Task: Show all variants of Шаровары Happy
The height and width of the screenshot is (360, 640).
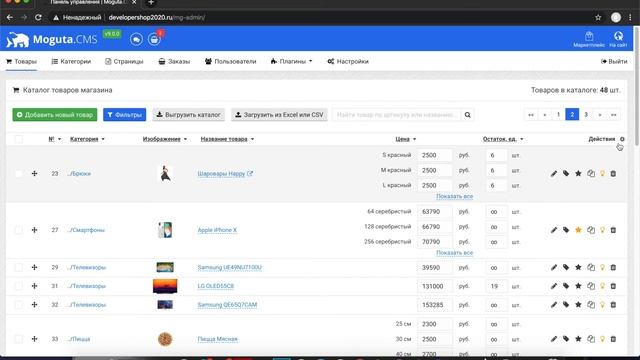Action: 454,196
